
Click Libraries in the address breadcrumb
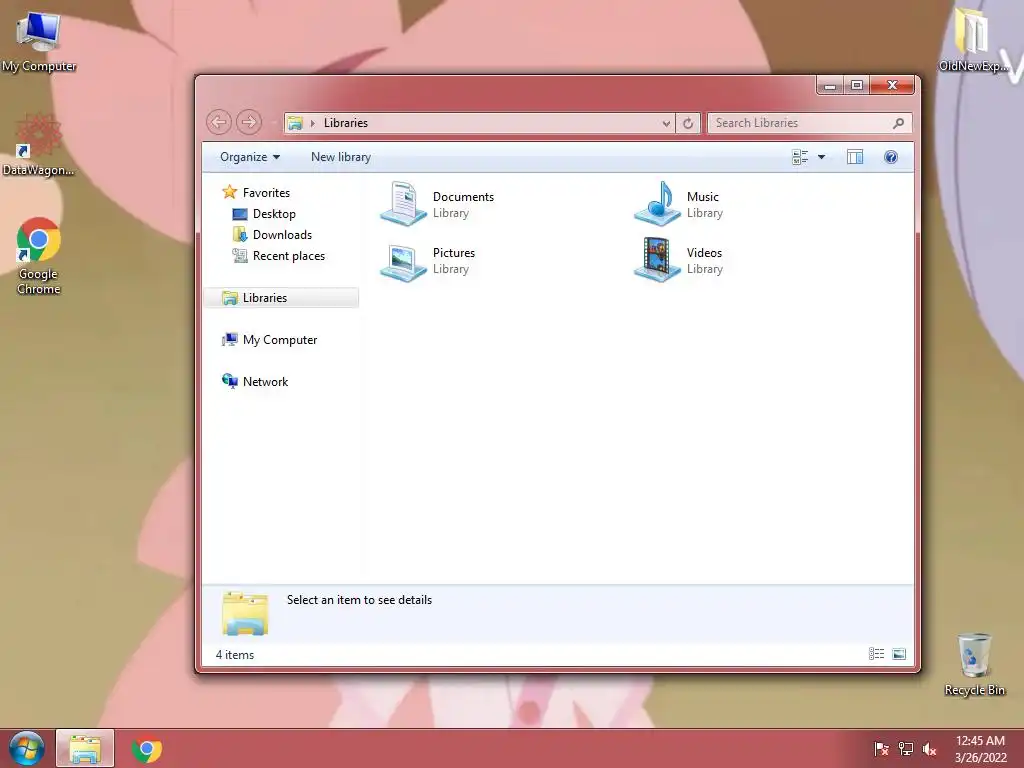pyautogui.click(x=345, y=123)
